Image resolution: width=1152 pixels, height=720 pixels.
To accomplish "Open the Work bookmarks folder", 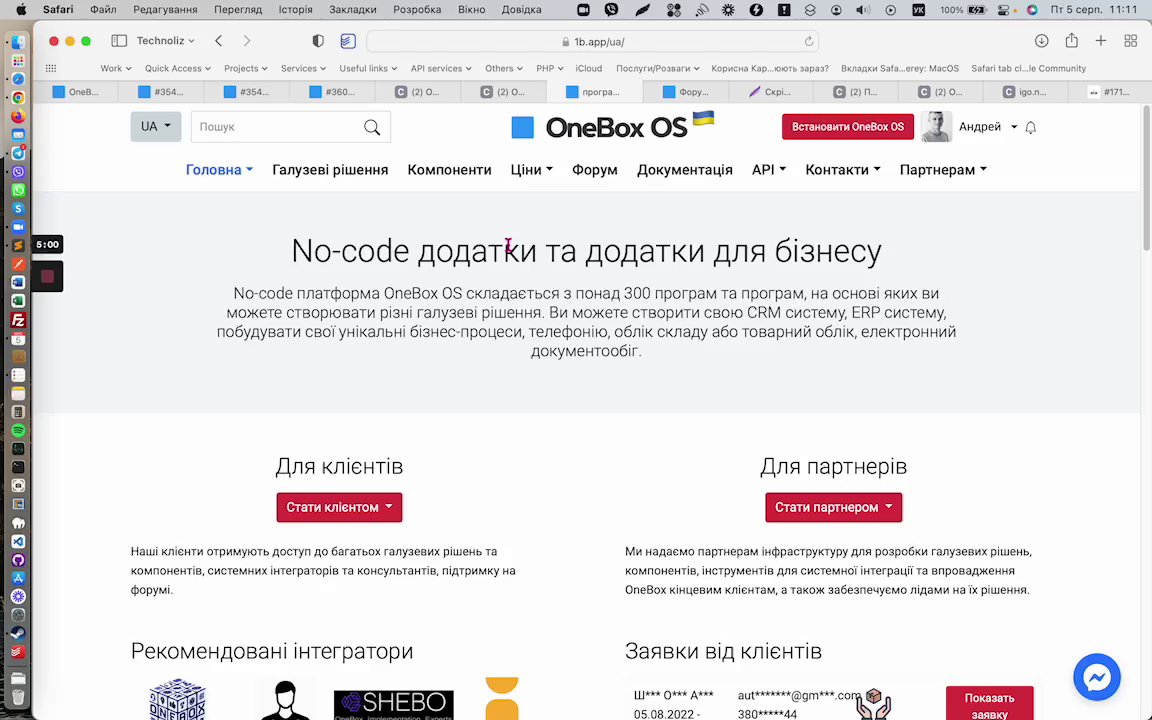I will [115, 68].
